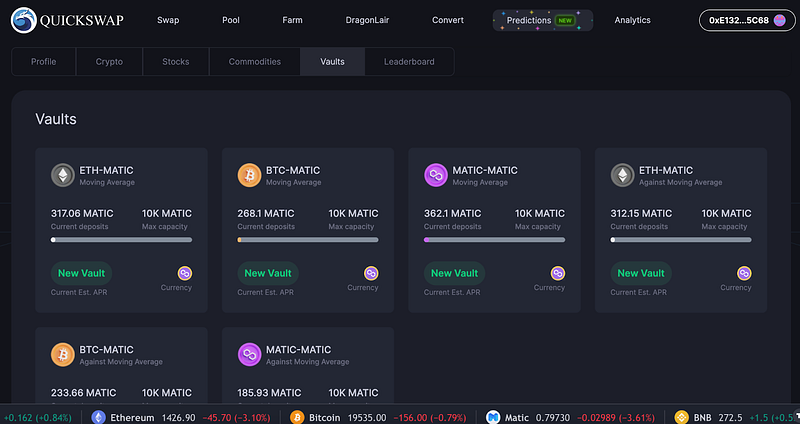
Task: Click the +0.162 (+0.84%) ticker text
Action: point(36,418)
